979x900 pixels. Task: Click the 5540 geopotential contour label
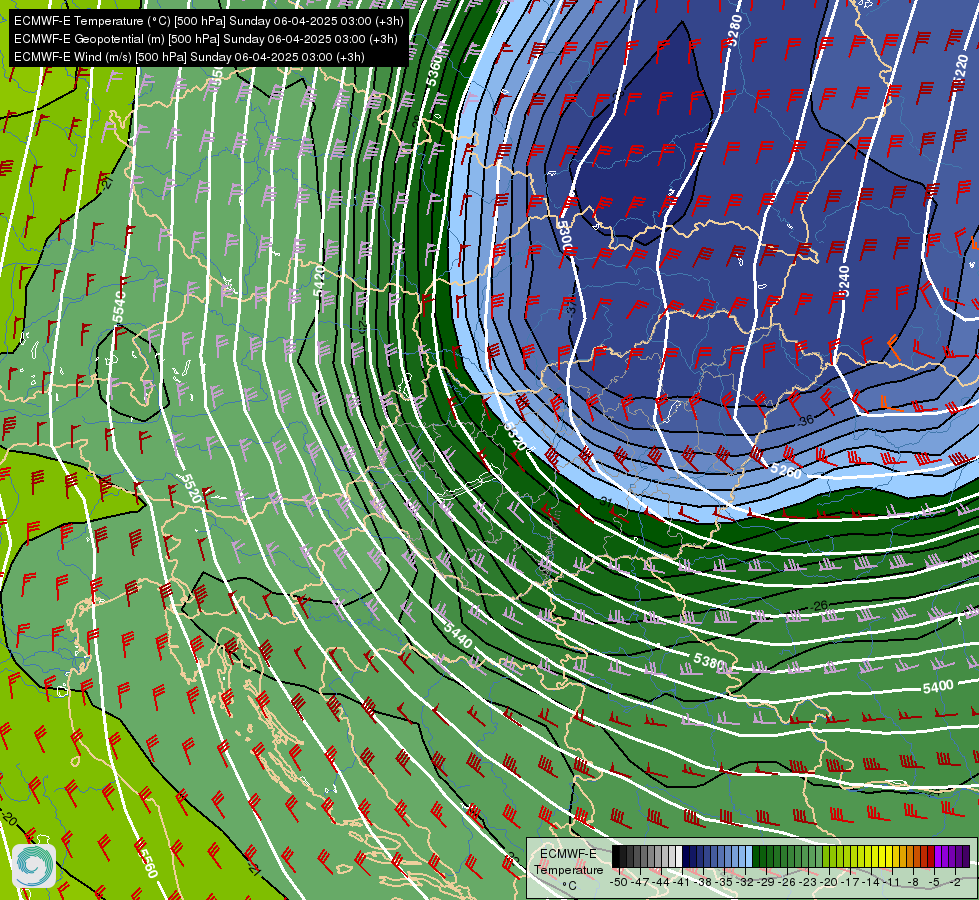pos(119,307)
